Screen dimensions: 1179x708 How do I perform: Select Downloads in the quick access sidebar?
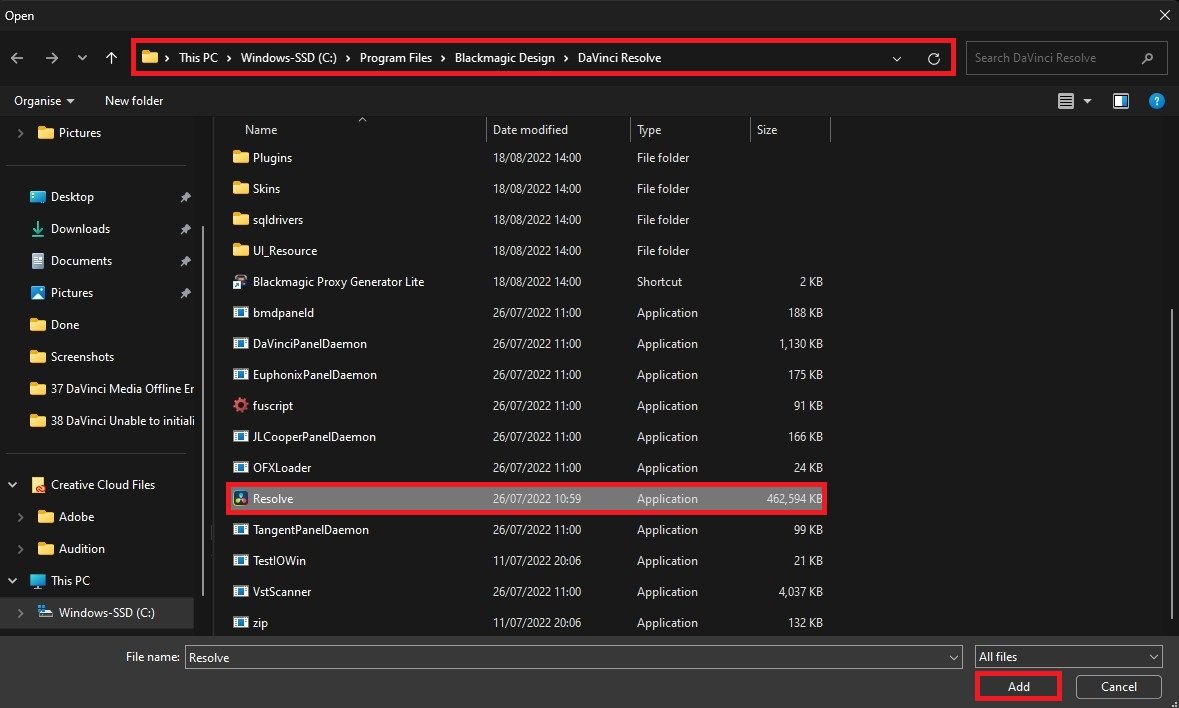pos(80,229)
